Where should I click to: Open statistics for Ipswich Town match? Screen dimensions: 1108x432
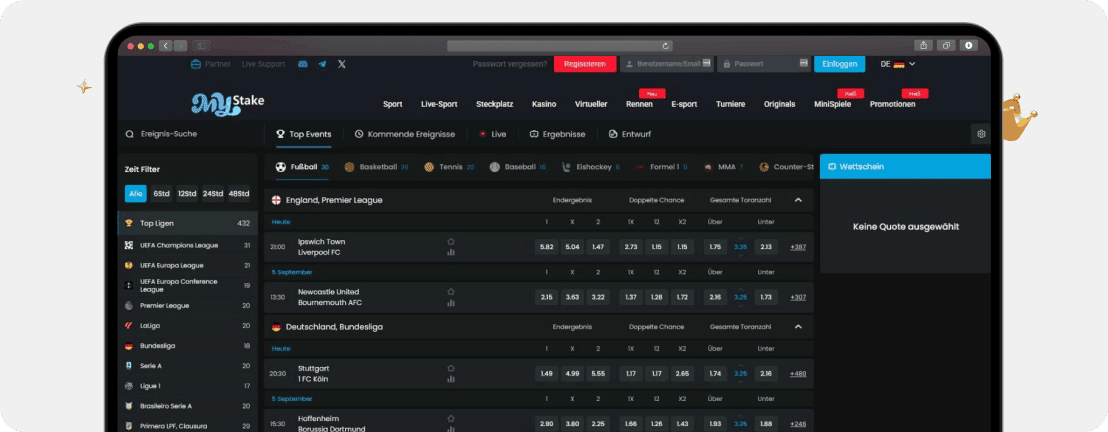point(451,252)
